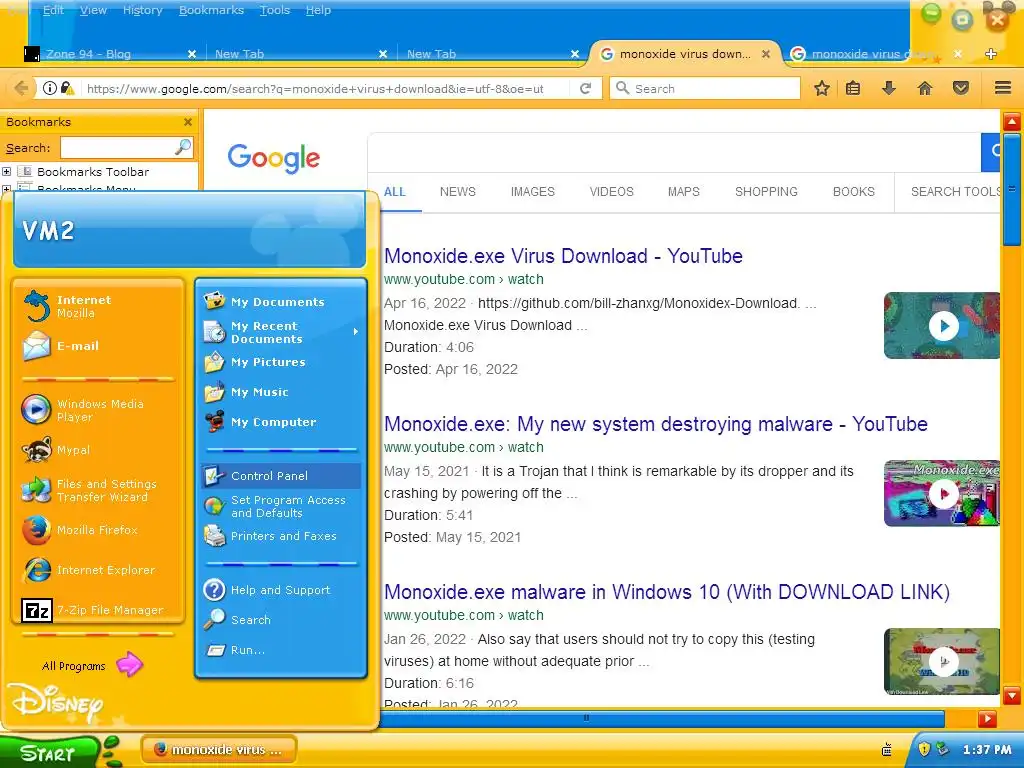The width and height of the screenshot is (1024, 768).
Task: Open the View menu
Action: pyautogui.click(x=93, y=10)
